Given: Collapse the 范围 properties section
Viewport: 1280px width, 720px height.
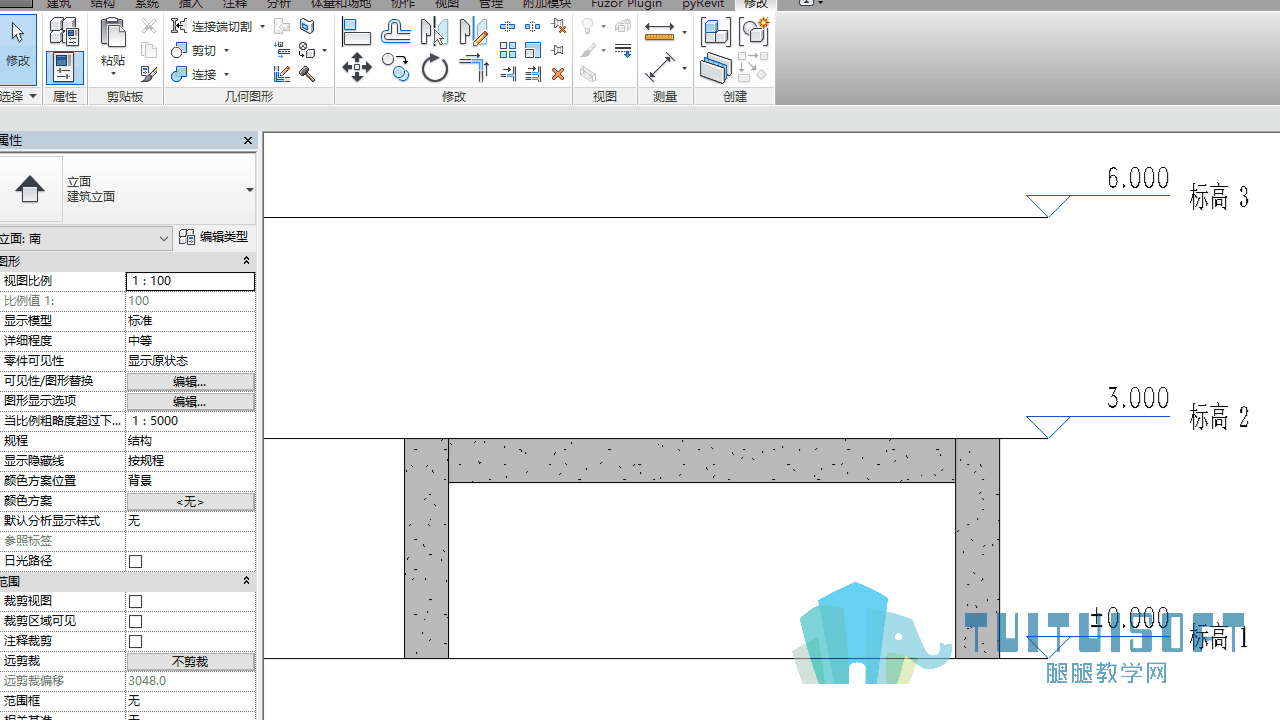Looking at the screenshot, I should (x=247, y=581).
